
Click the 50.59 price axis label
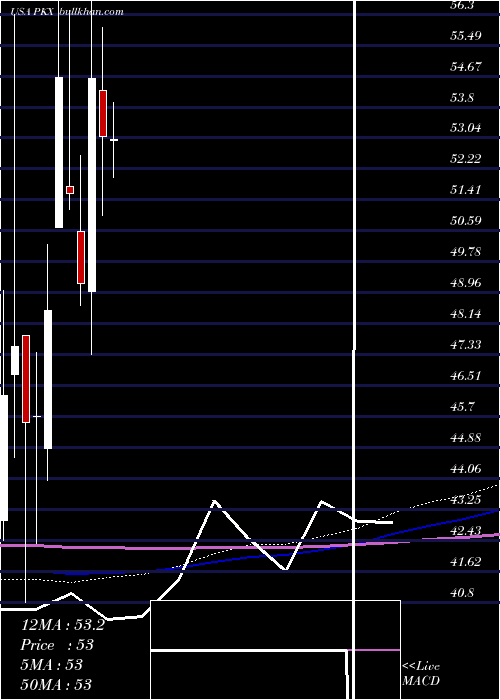(466, 221)
